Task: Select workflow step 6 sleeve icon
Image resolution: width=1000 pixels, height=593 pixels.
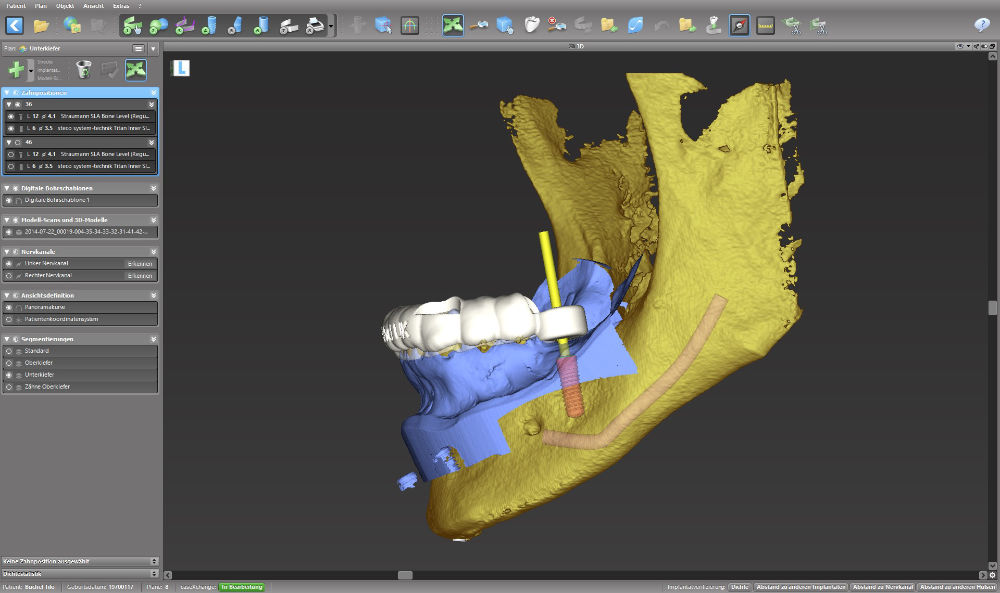Action: click(261, 26)
